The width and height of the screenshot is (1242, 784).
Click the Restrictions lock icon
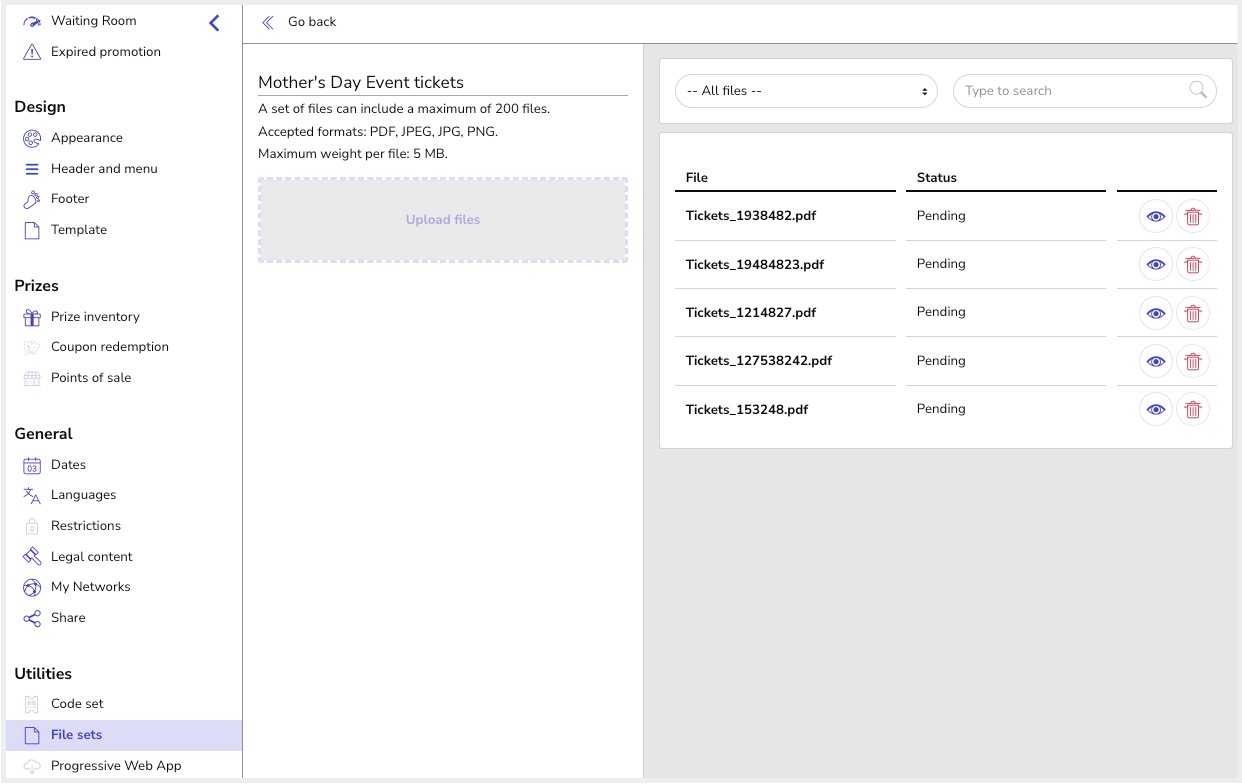coord(32,526)
